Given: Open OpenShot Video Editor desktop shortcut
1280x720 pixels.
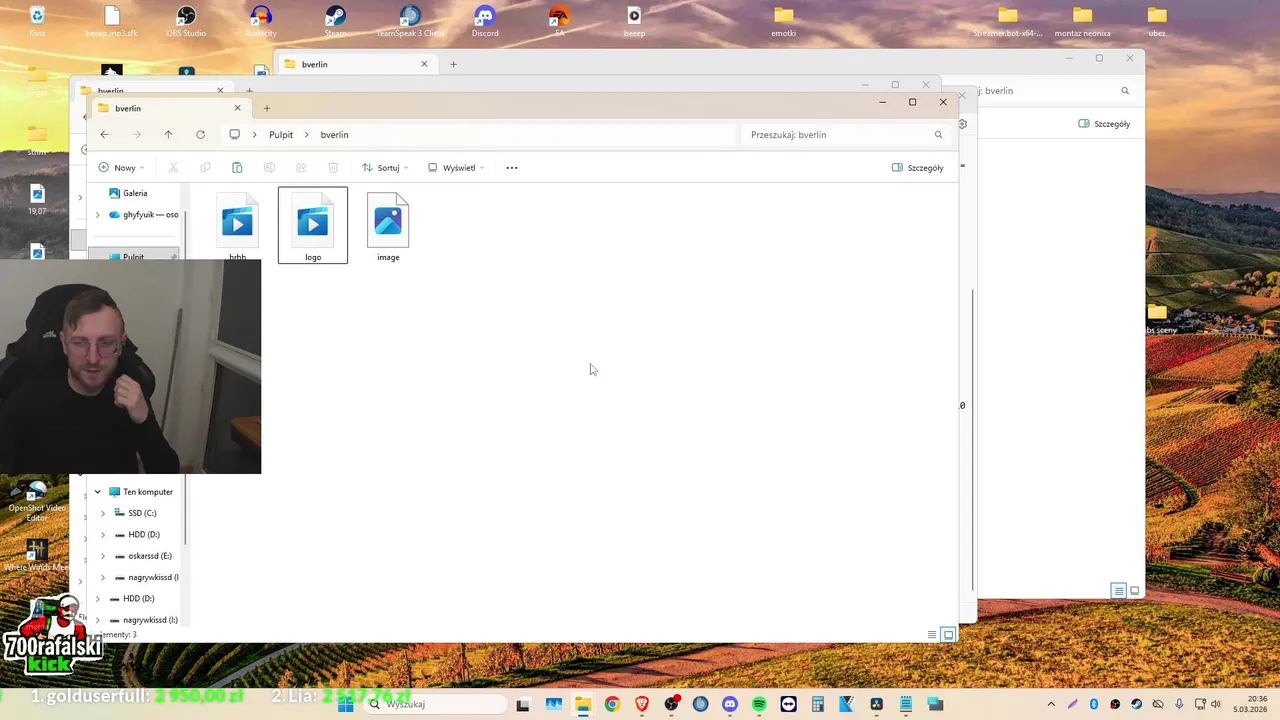Looking at the screenshot, I should tap(37, 501).
